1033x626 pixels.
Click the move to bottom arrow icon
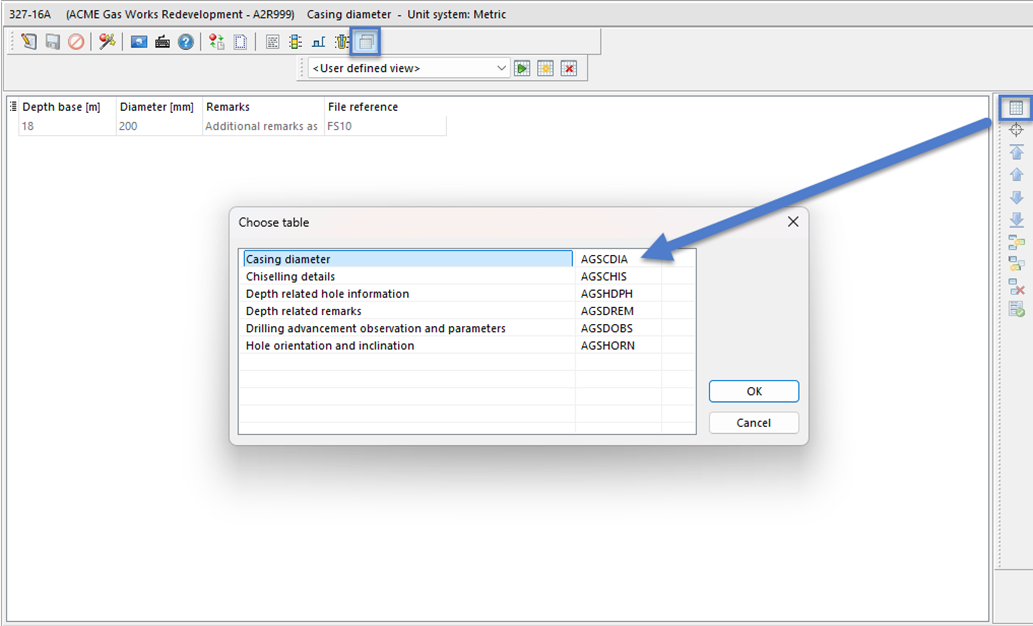click(1016, 219)
